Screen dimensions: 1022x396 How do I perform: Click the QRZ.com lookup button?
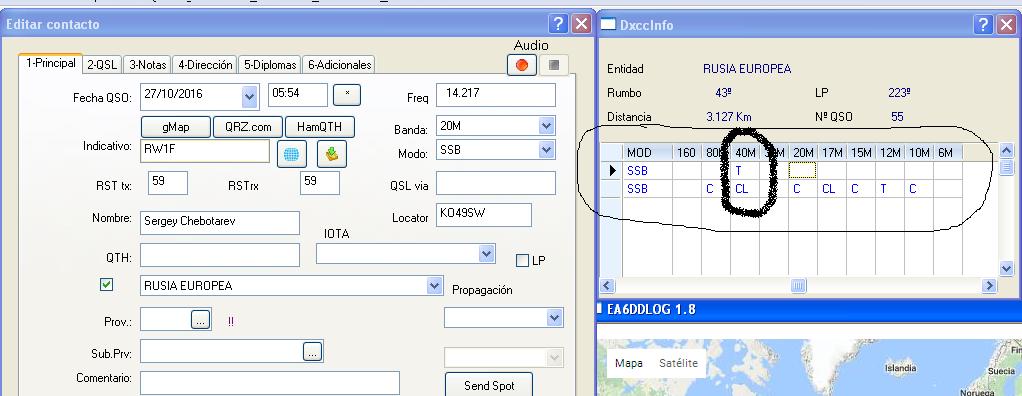[x=248, y=127]
